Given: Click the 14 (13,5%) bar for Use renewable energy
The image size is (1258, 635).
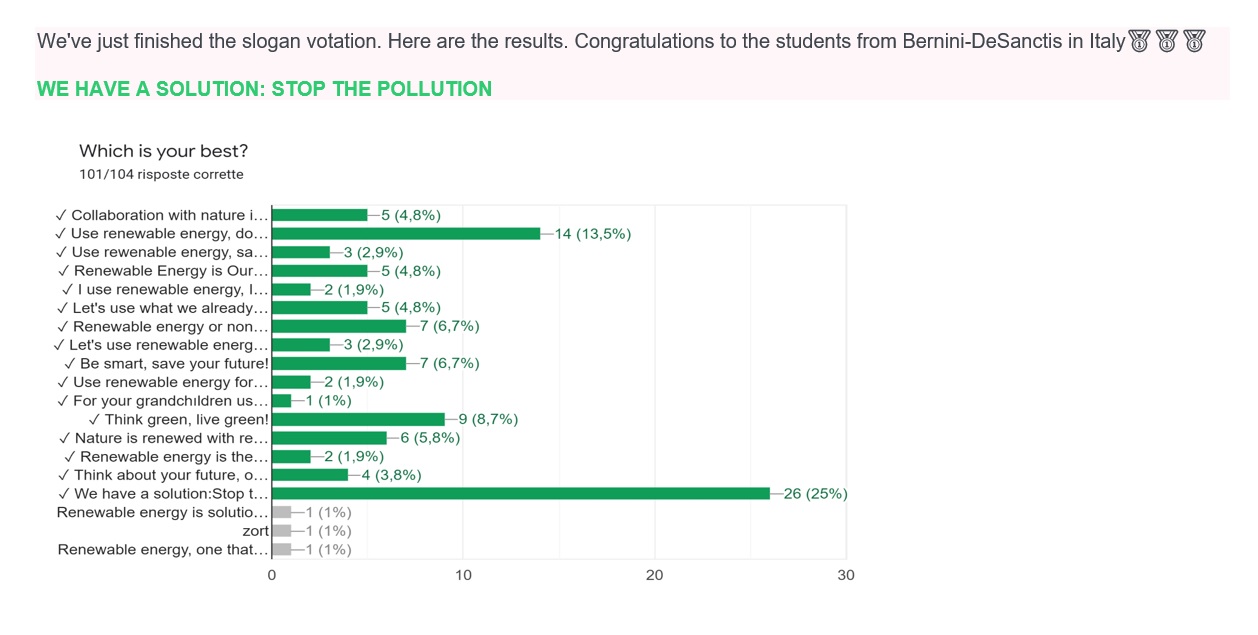Looking at the screenshot, I should [406, 233].
